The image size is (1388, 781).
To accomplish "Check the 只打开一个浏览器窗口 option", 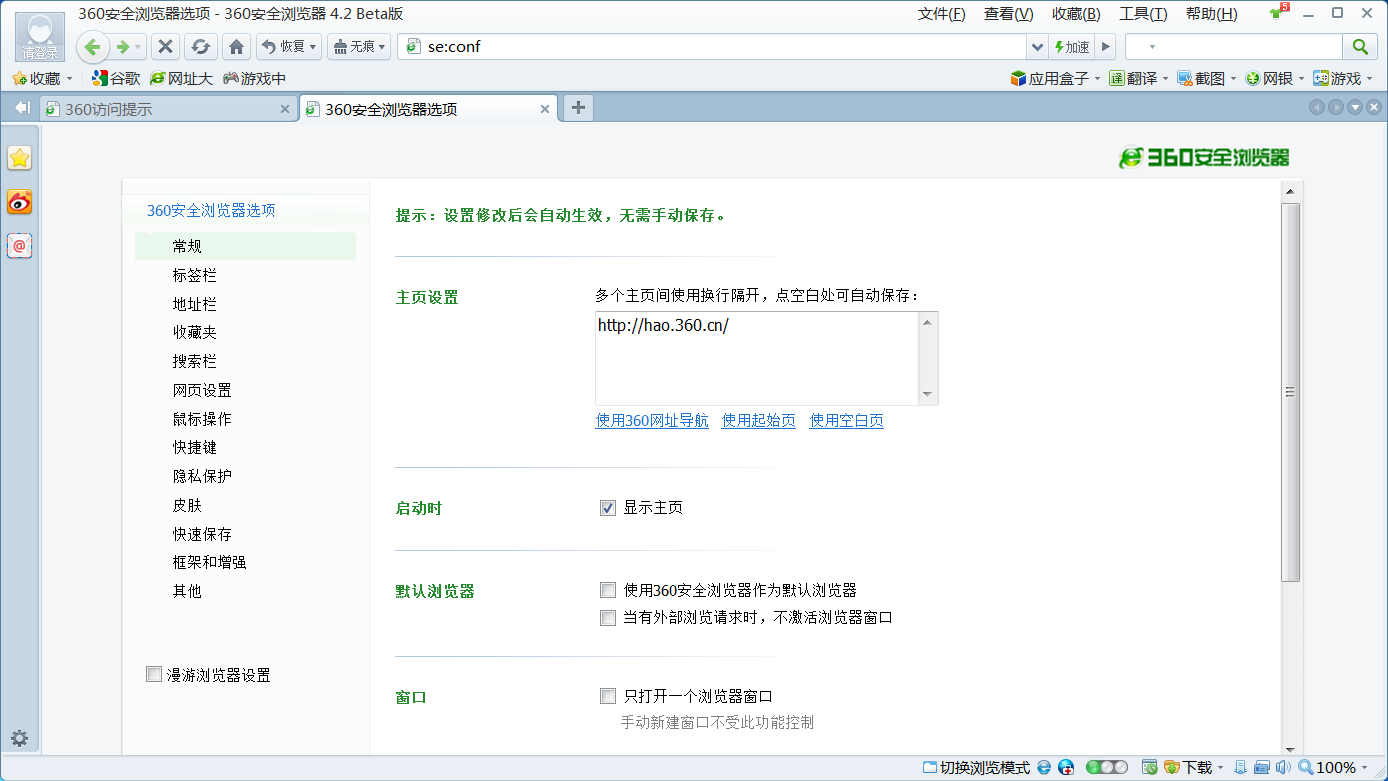I will (608, 696).
